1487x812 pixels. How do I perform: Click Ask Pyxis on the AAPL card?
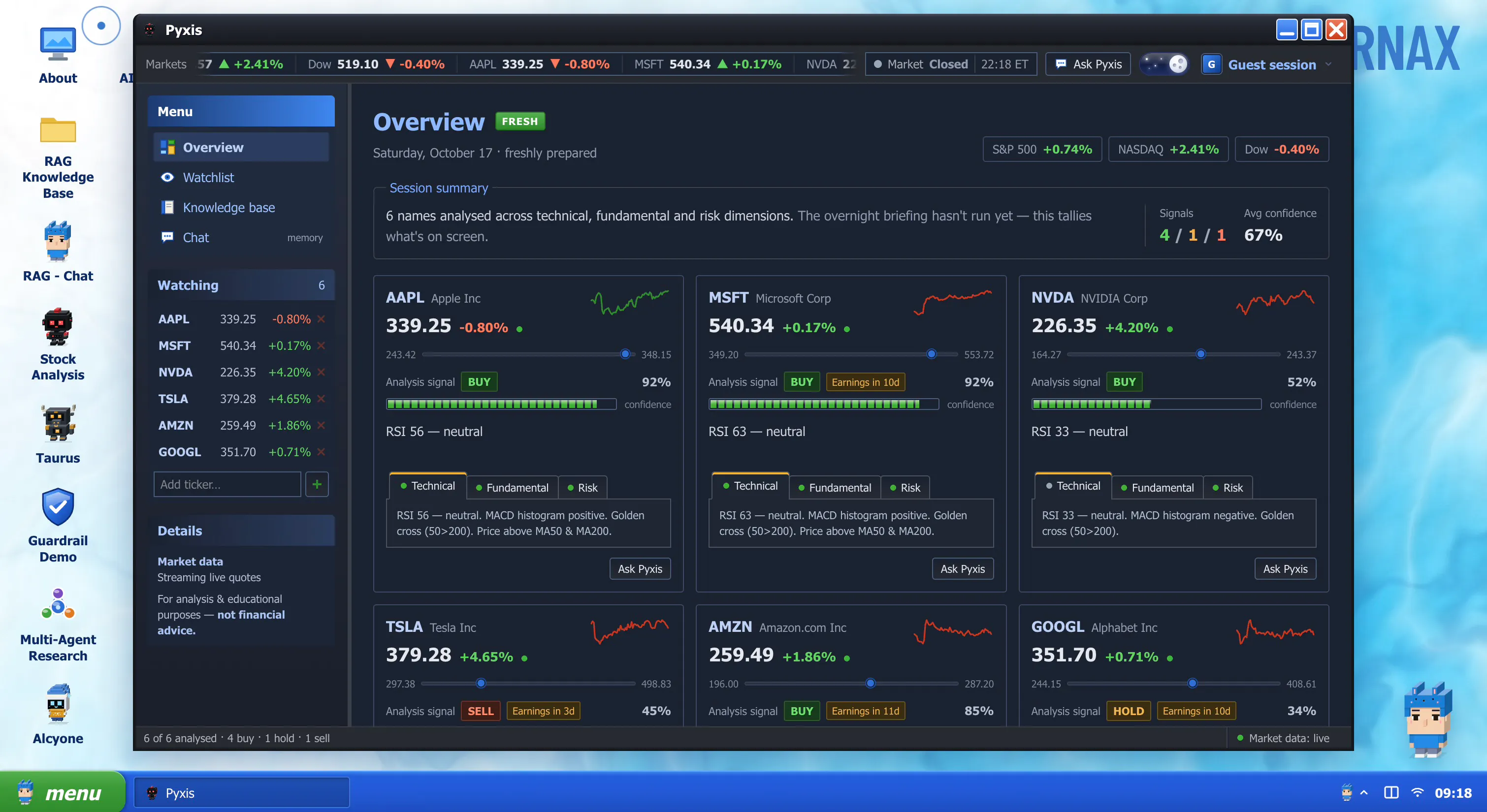[640, 568]
